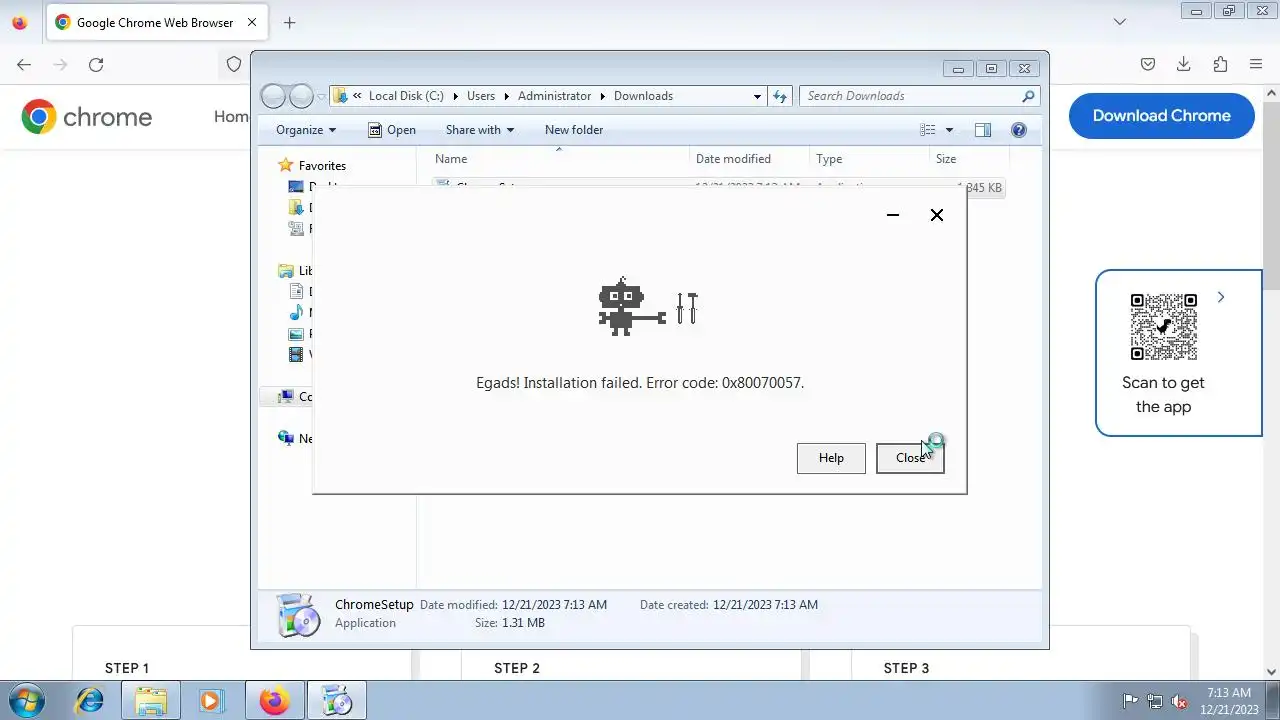
Task: Open Firefox list all tabs chevron
Action: pyautogui.click(x=1120, y=22)
